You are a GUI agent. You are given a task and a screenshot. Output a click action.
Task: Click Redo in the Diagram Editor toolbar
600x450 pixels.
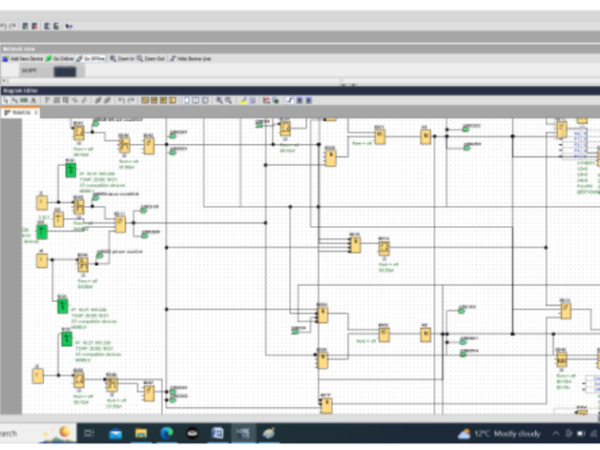click(131, 100)
